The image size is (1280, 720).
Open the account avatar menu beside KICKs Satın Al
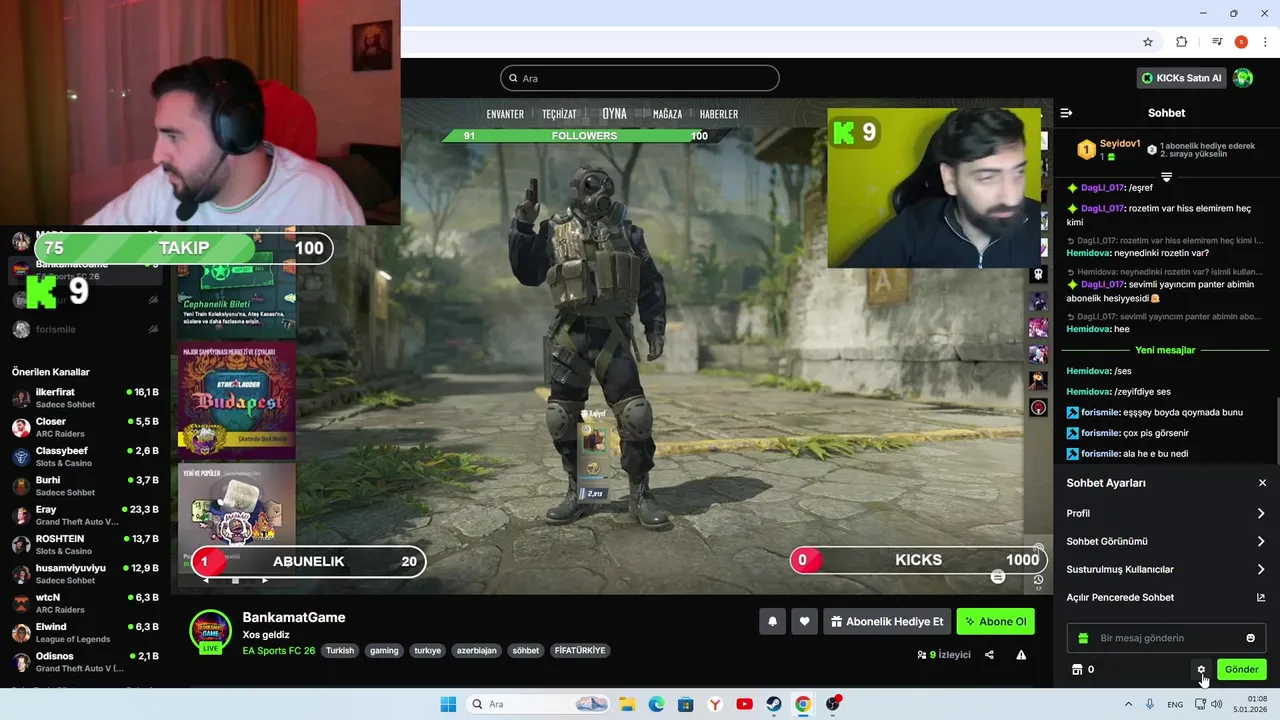[x=1243, y=78]
